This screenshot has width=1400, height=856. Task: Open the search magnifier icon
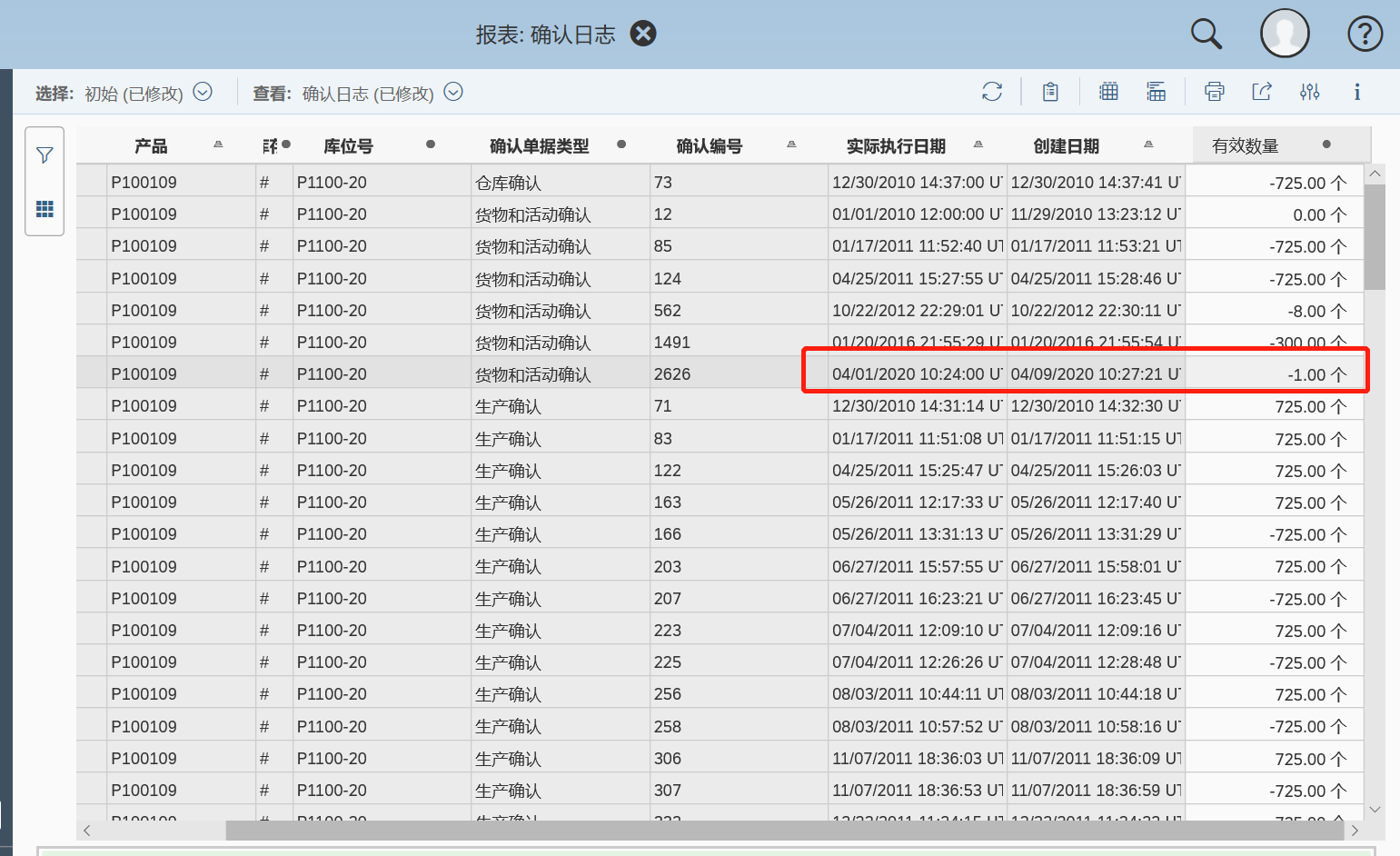point(1206,34)
